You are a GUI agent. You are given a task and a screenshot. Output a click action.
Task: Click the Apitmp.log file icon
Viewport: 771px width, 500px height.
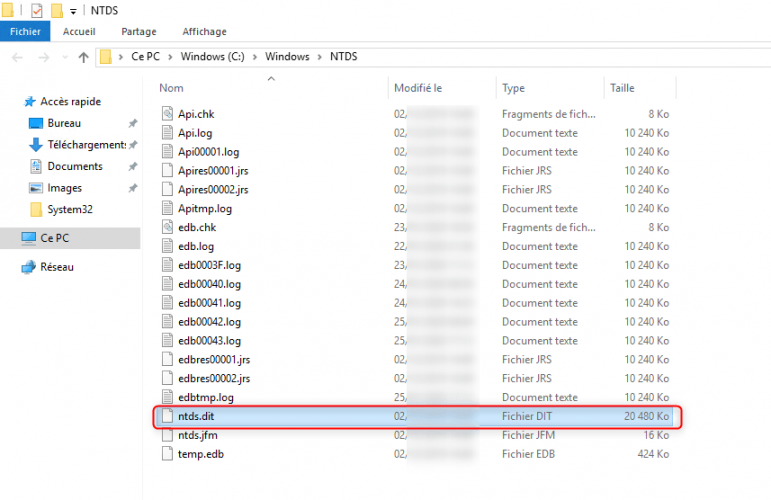167,208
